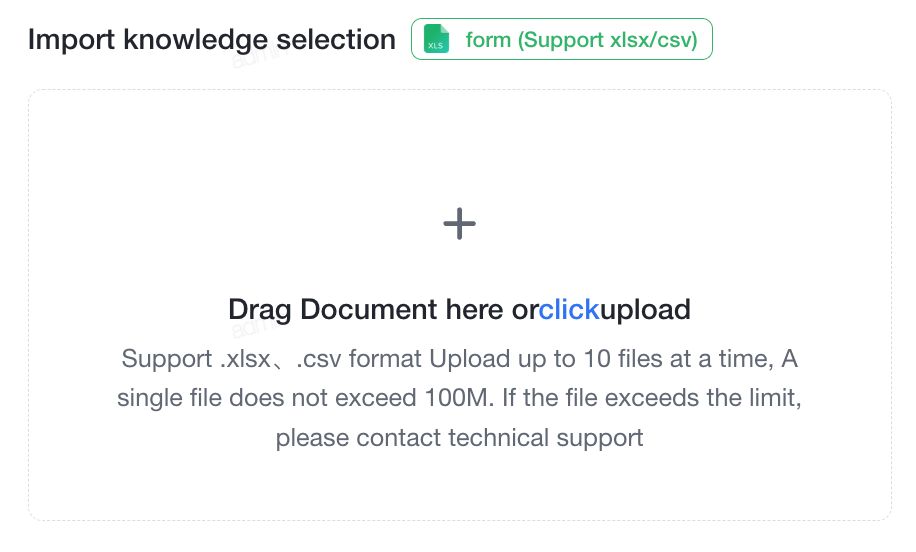This screenshot has width=916, height=552.
Task: Click the word "Document" in upload prompt
Action: click(x=368, y=309)
